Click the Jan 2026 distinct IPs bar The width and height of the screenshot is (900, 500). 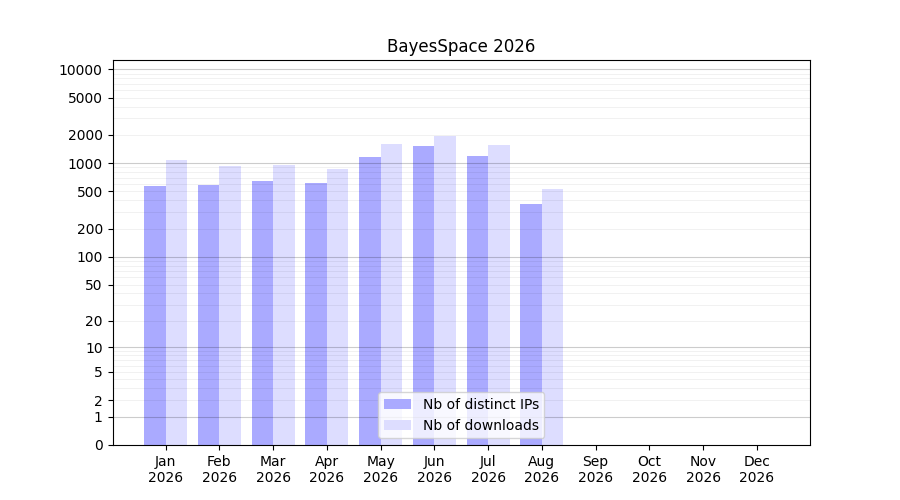pos(155,316)
